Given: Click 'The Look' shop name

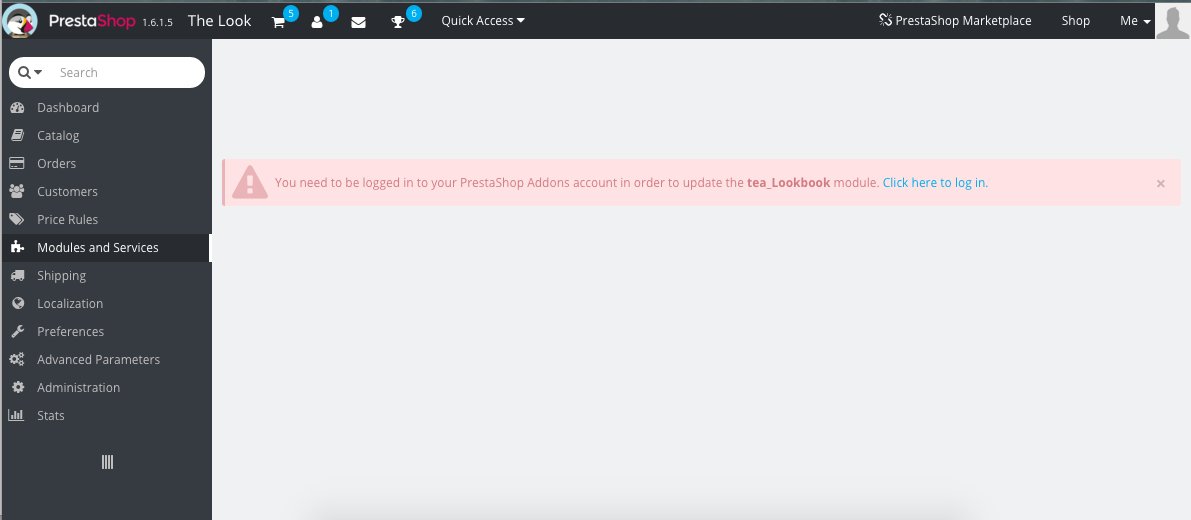Looking at the screenshot, I should [220, 20].
